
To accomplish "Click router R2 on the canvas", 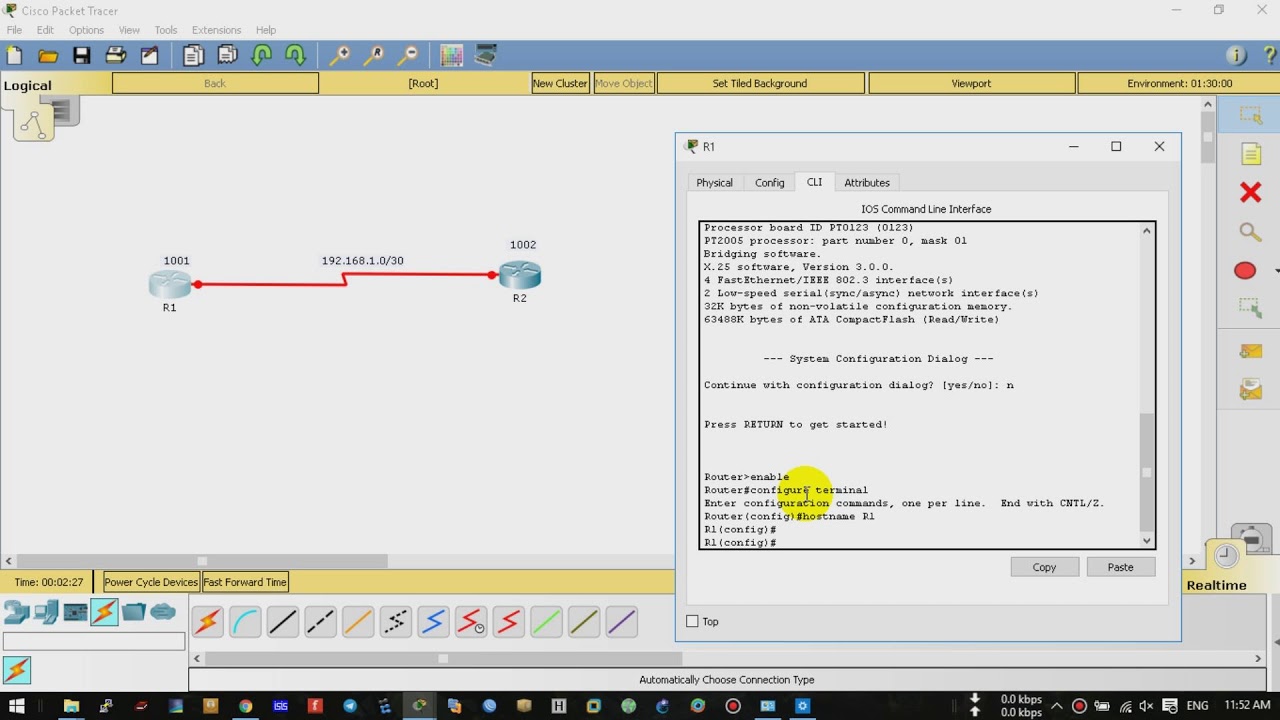I will coord(520,274).
